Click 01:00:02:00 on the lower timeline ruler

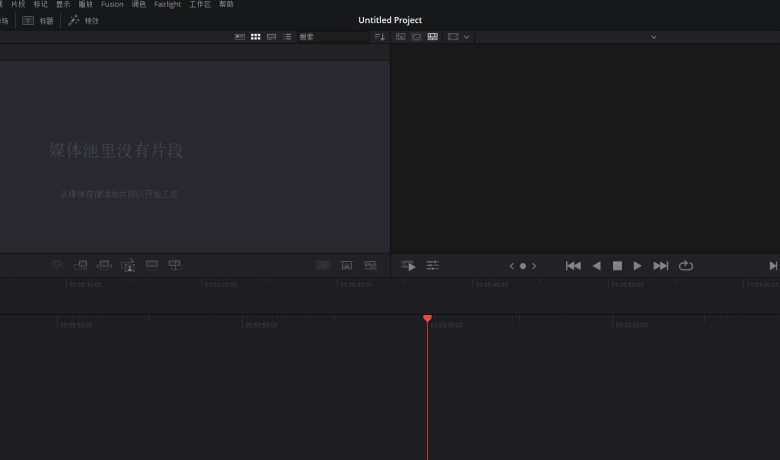[632, 325]
